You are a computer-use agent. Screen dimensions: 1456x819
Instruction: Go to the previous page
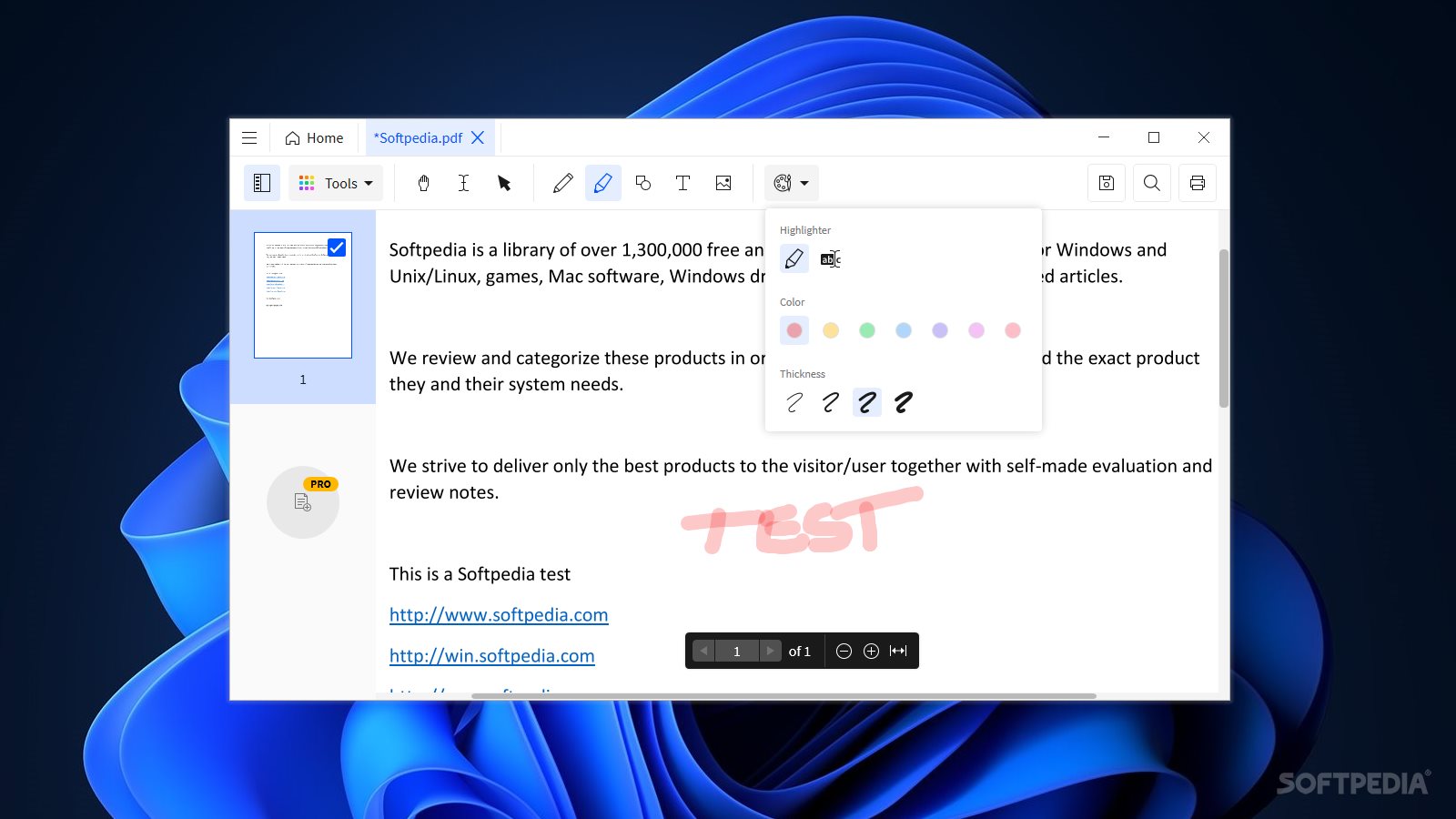pyautogui.click(x=703, y=651)
